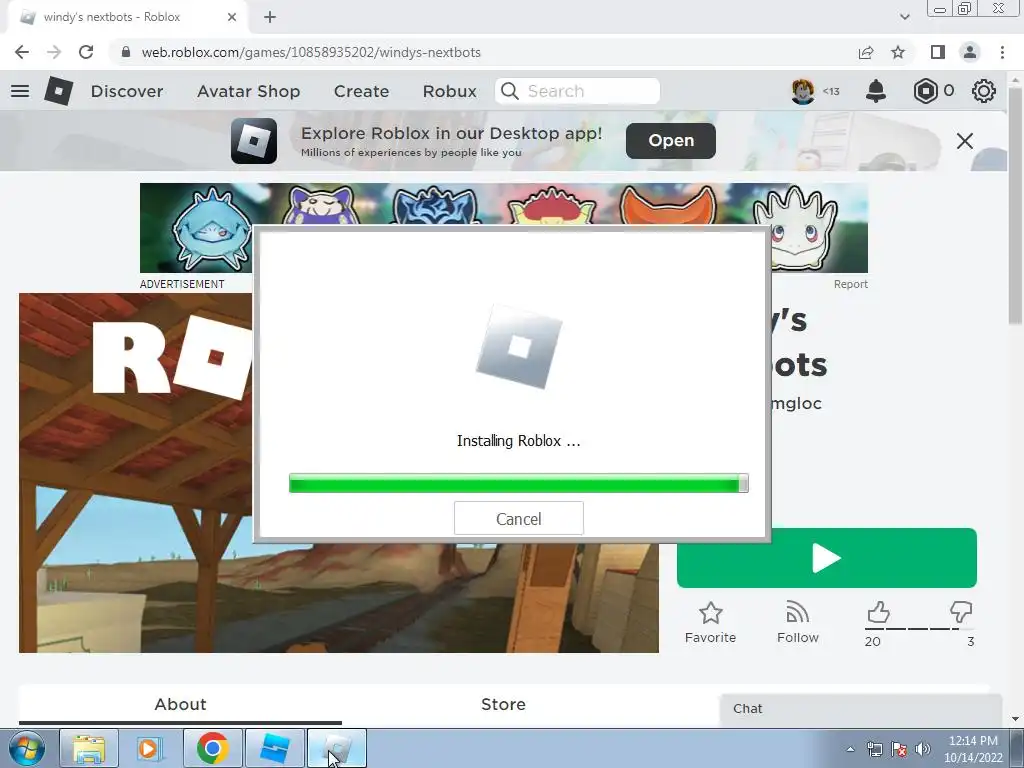The width and height of the screenshot is (1024, 768).
Task: View site information lock icon
Action: tap(126, 52)
